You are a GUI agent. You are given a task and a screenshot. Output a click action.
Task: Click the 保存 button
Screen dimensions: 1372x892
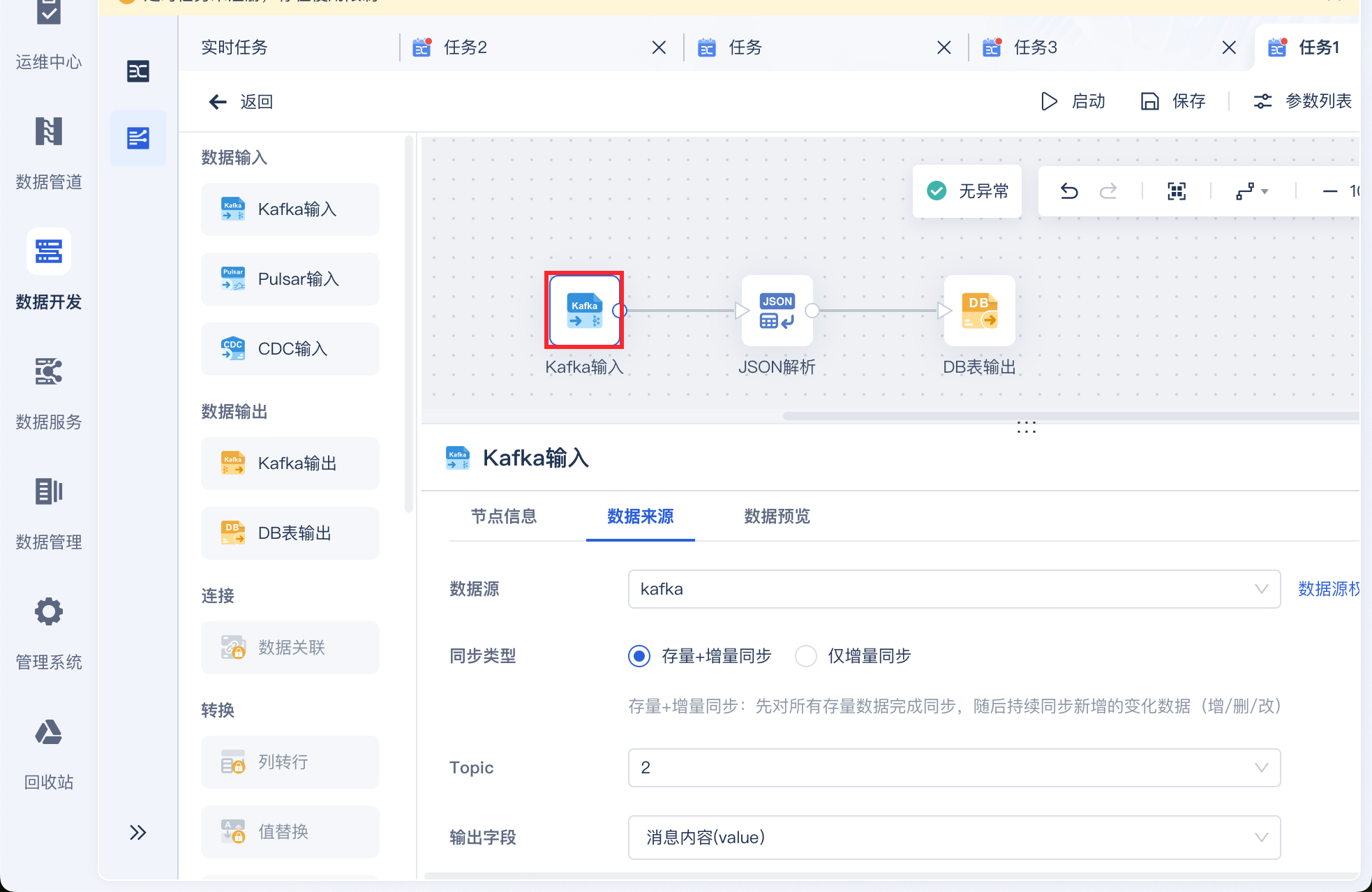coord(1174,101)
